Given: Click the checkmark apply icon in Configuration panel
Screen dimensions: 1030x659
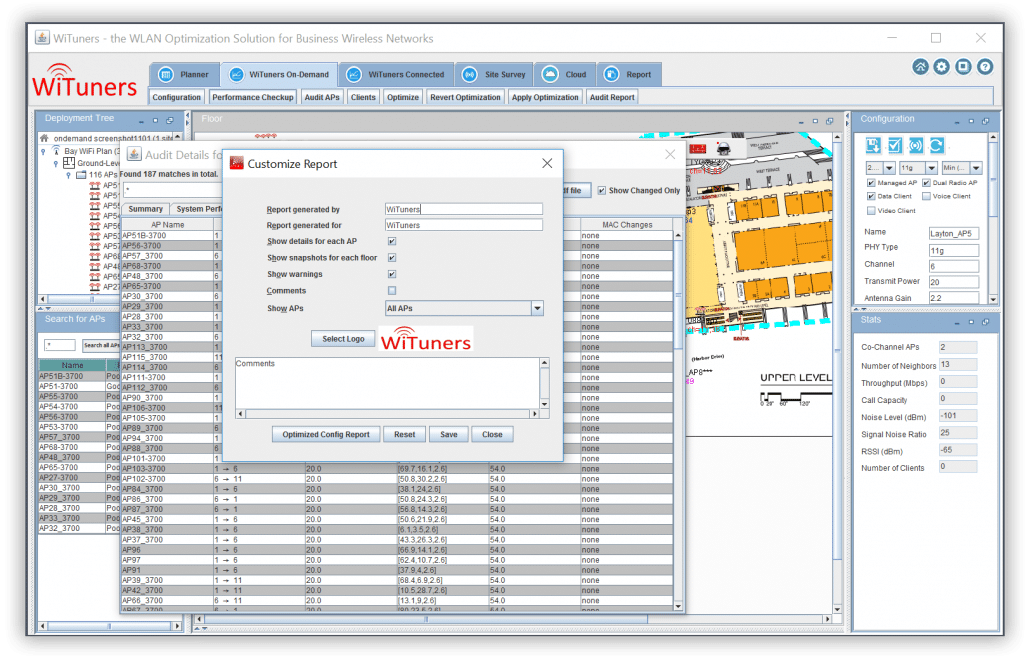Looking at the screenshot, I should (x=894, y=145).
